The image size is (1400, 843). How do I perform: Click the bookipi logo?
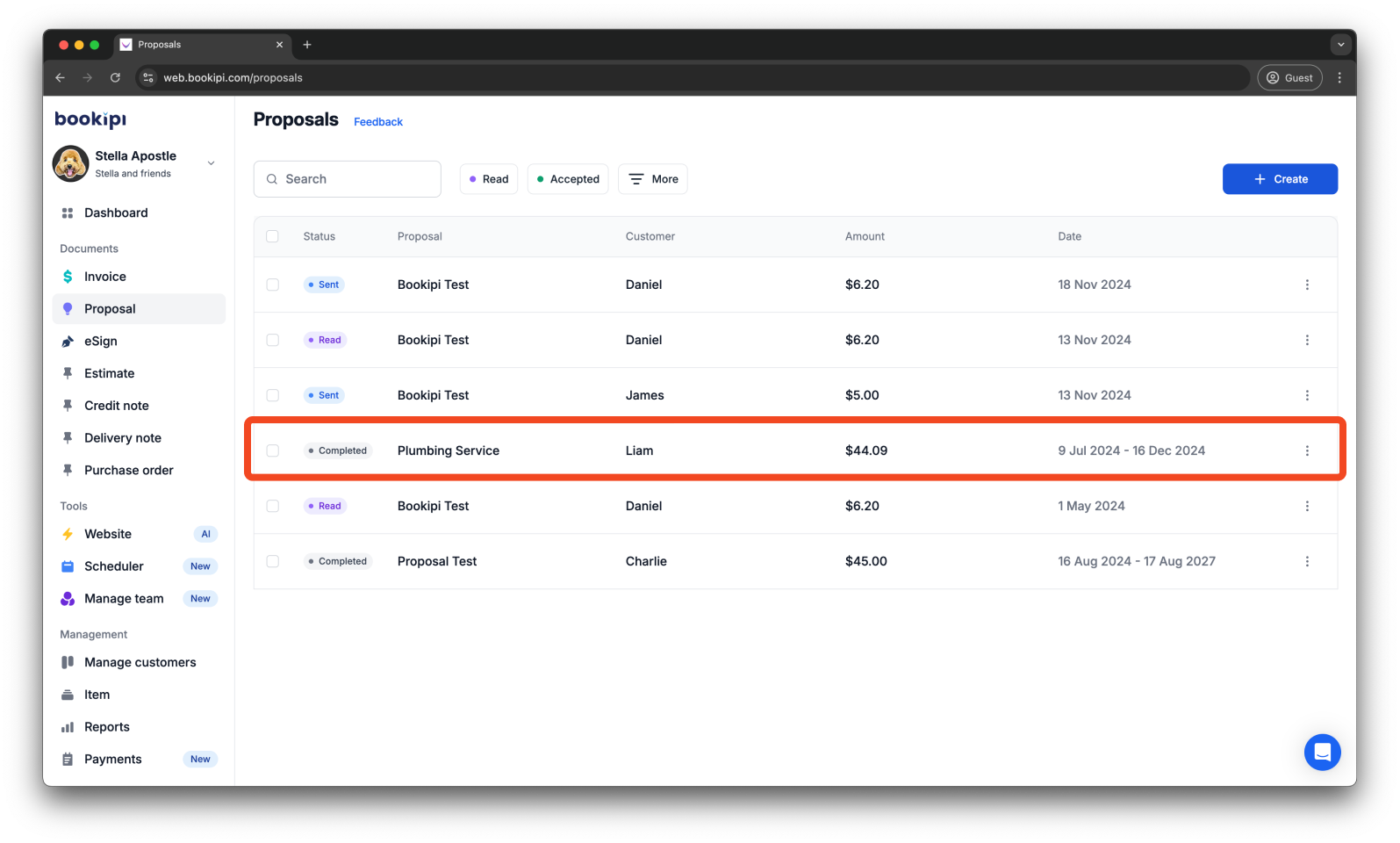coord(90,119)
